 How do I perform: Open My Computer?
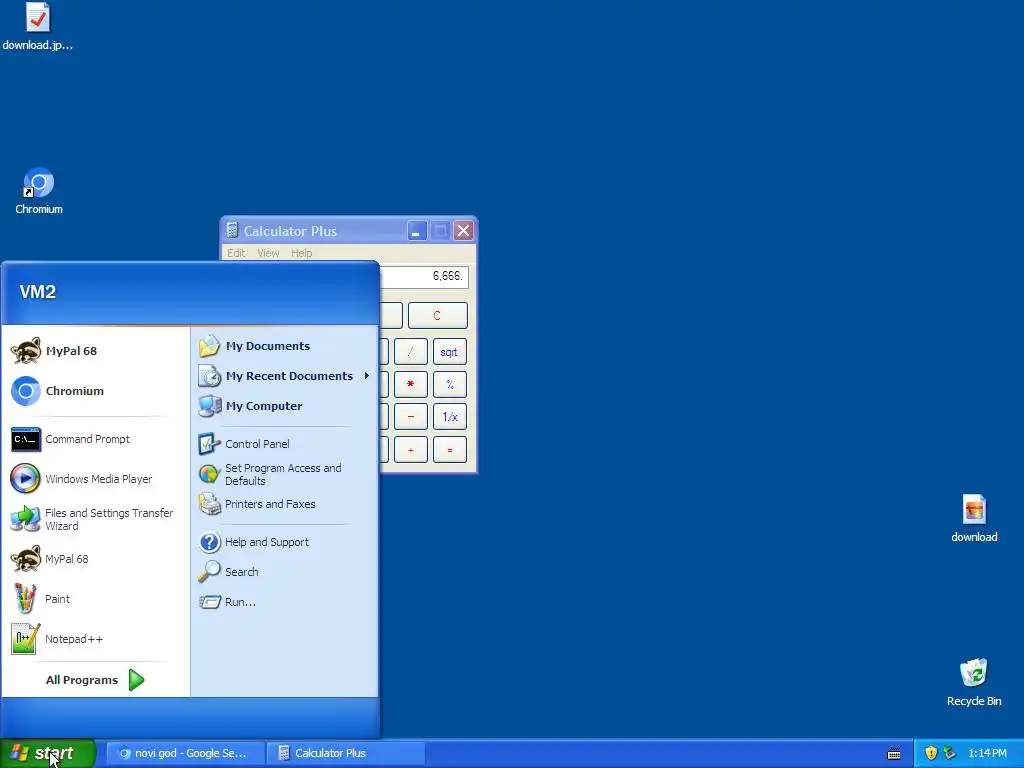tap(284, 406)
